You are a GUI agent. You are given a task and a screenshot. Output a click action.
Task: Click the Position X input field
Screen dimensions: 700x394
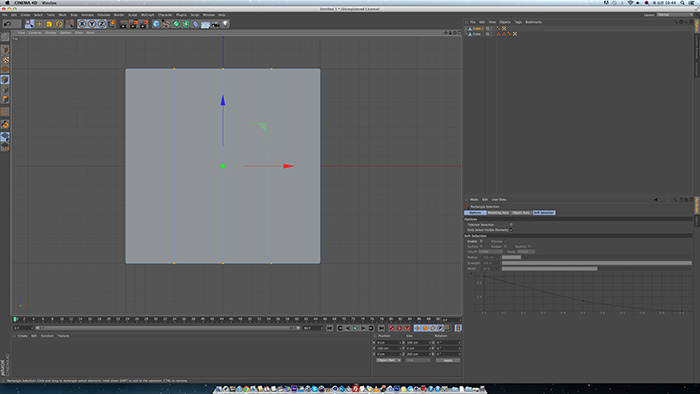coord(388,343)
